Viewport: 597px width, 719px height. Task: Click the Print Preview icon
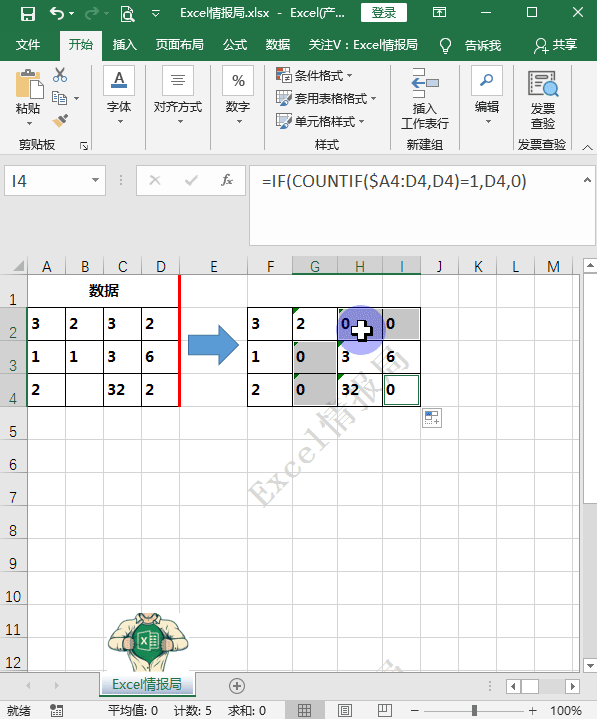[x=127, y=14]
